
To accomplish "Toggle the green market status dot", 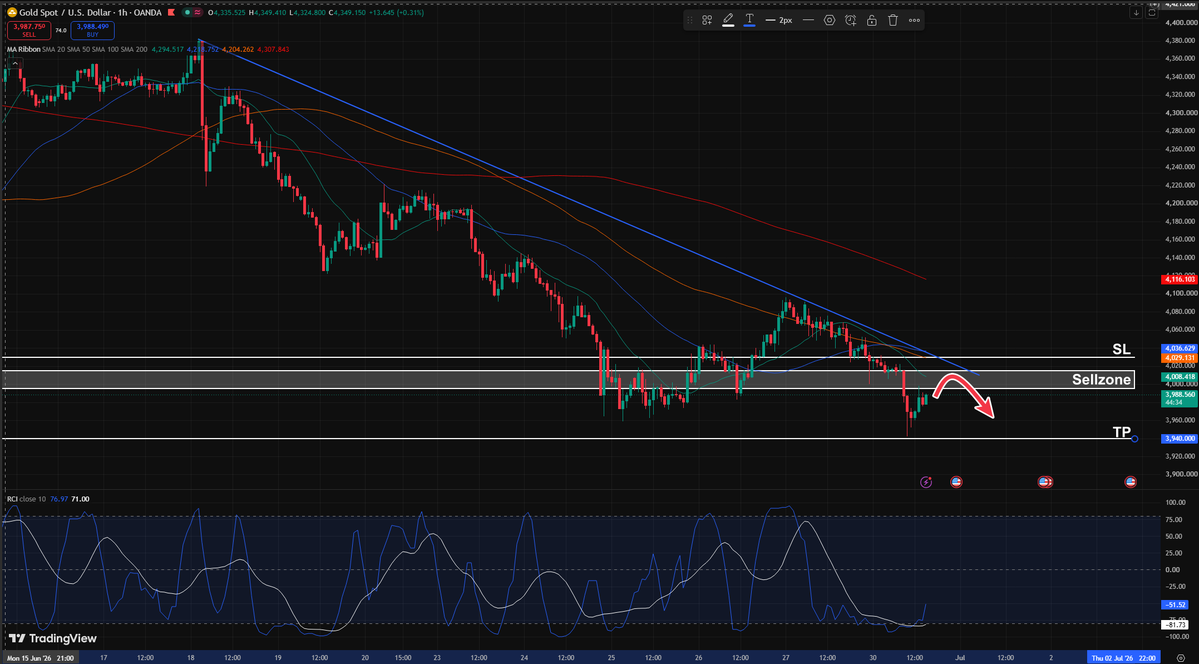I will click(x=187, y=13).
